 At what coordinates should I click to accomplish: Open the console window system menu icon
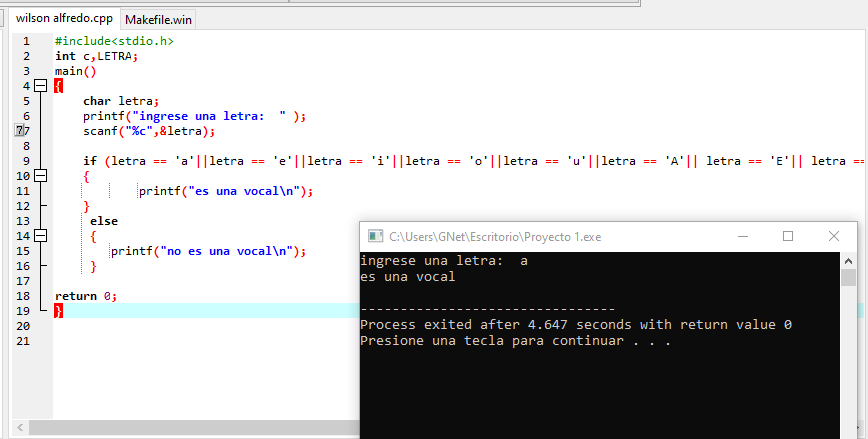pyautogui.click(x=376, y=236)
